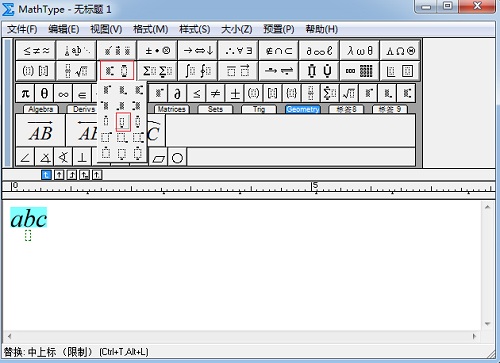Insert curly braces template from small bar

pos(292,94)
